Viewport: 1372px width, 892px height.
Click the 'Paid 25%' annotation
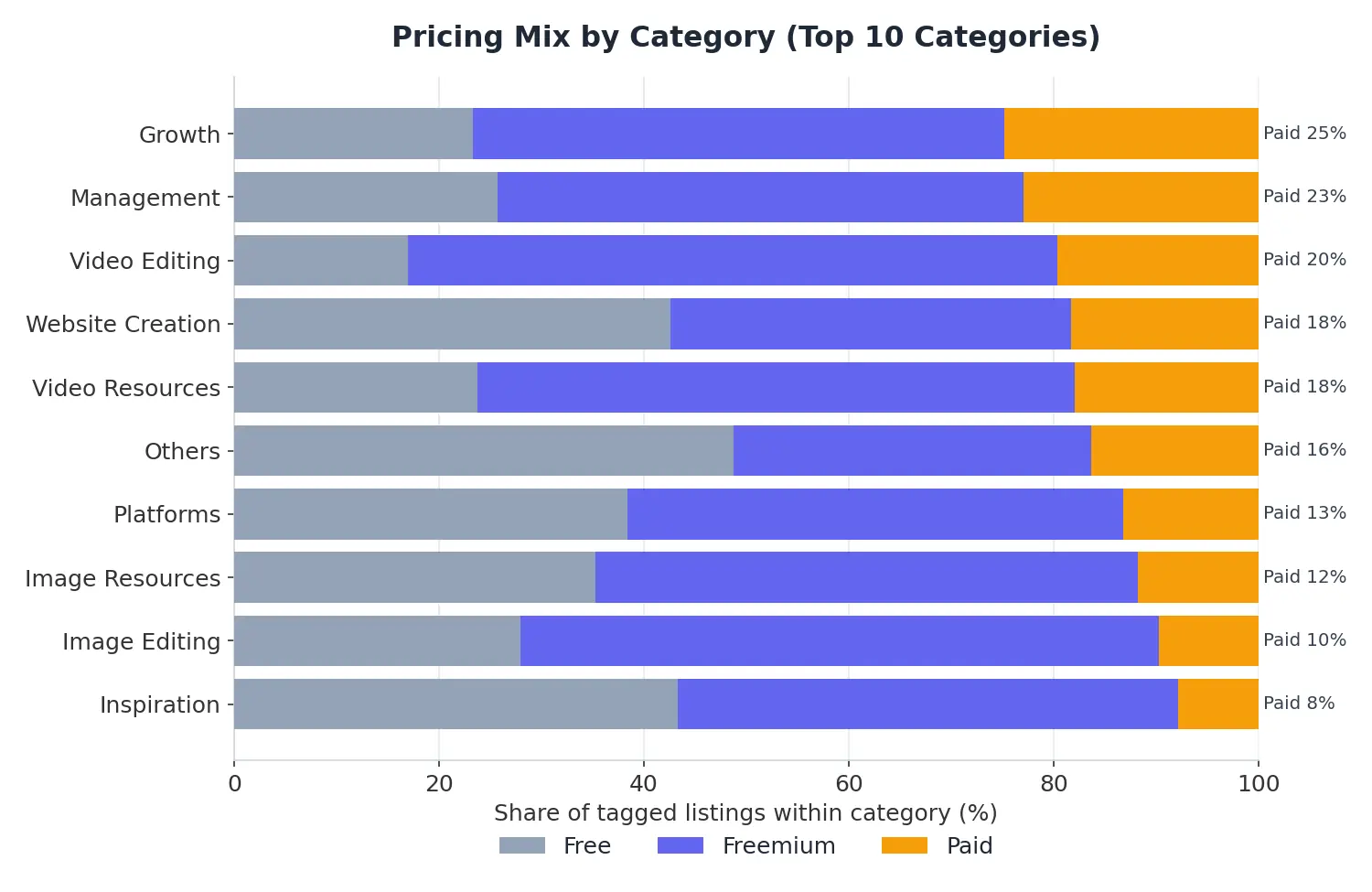click(x=1304, y=134)
